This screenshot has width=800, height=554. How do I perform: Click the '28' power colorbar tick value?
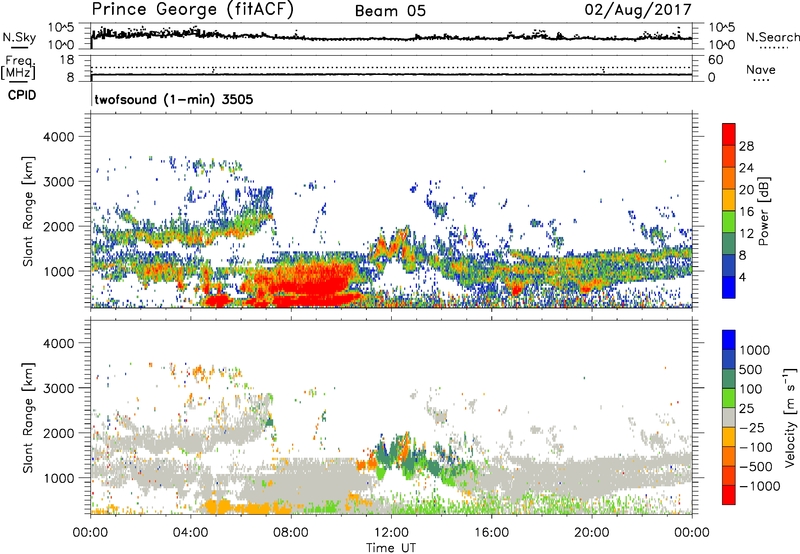coord(746,146)
